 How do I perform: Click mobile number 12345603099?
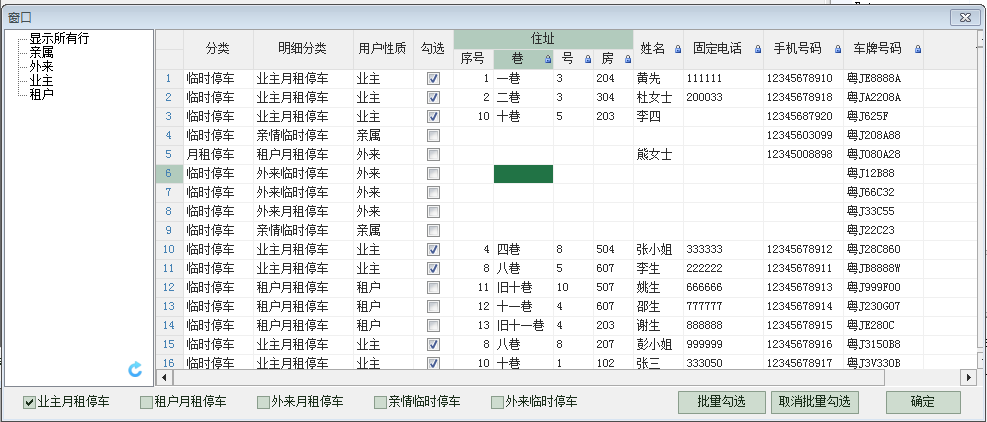pyautogui.click(x=799, y=135)
